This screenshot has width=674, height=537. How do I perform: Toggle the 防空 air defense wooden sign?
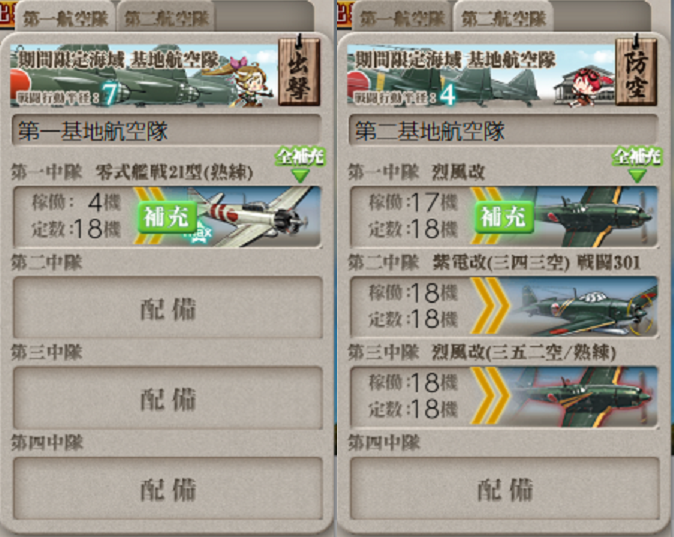(636, 71)
